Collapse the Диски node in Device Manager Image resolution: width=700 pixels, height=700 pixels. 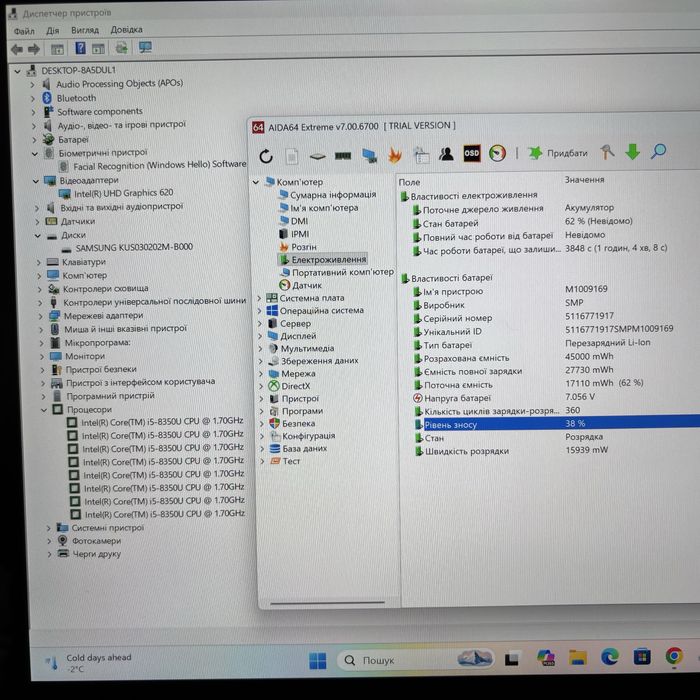click(38, 236)
